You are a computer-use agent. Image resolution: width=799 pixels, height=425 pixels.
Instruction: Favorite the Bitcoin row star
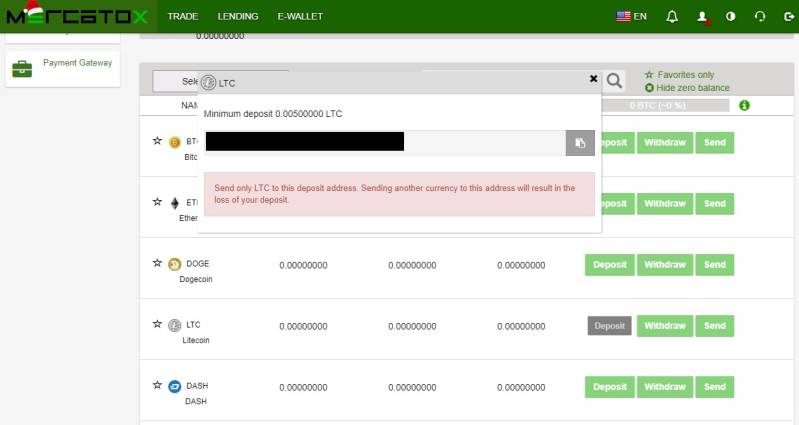tap(157, 141)
